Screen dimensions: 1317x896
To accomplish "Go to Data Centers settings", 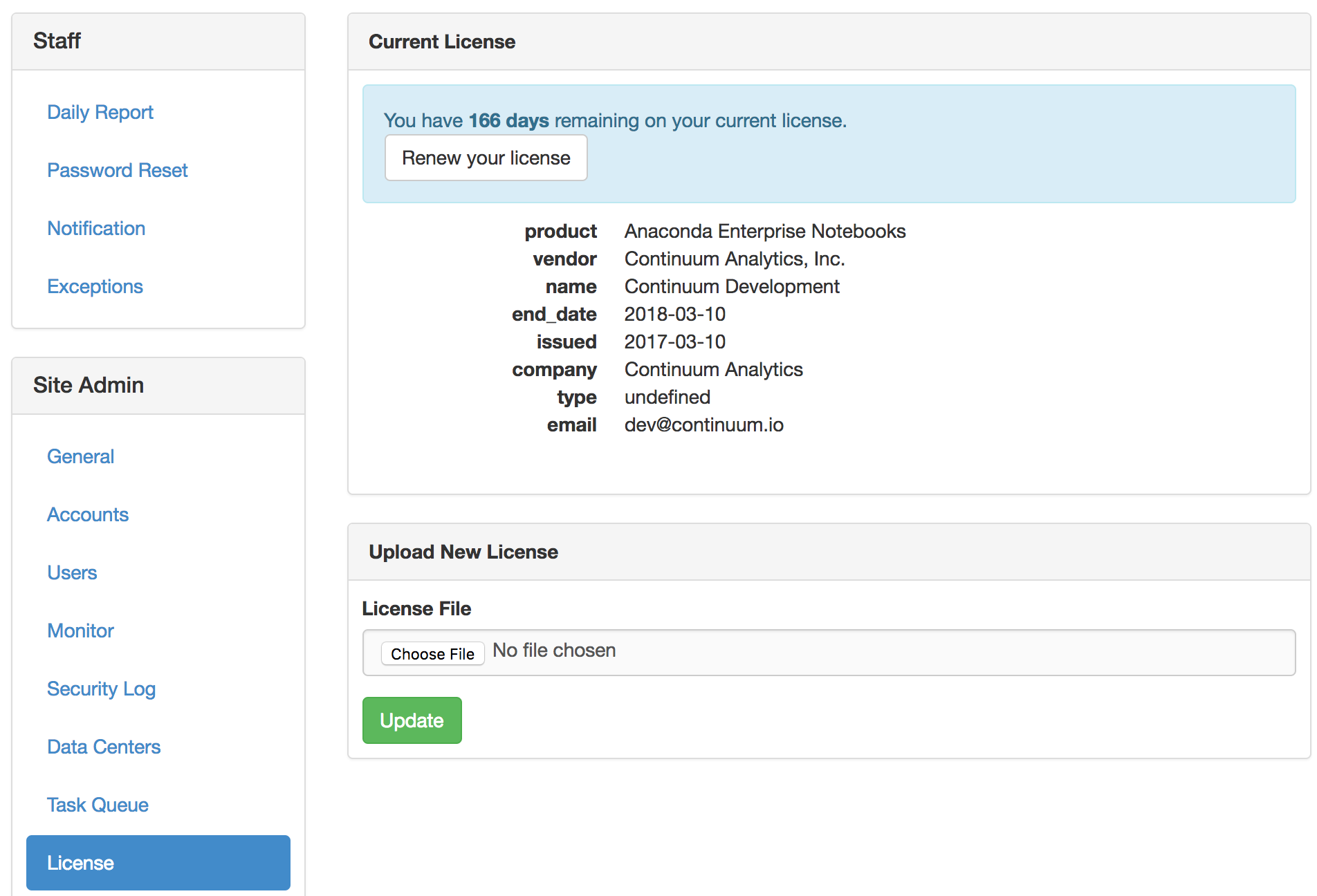I will click(104, 747).
